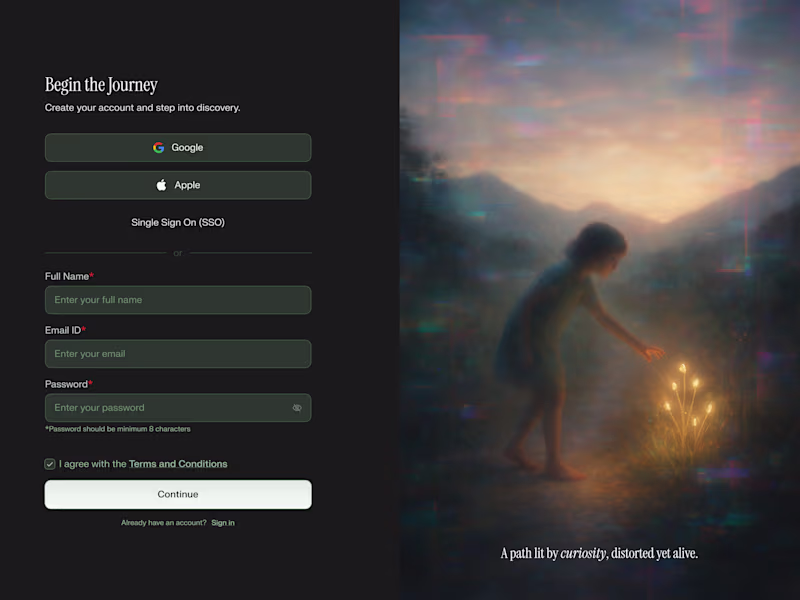Sign up with the Google button label
800x600 pixels.
point(187,147)
